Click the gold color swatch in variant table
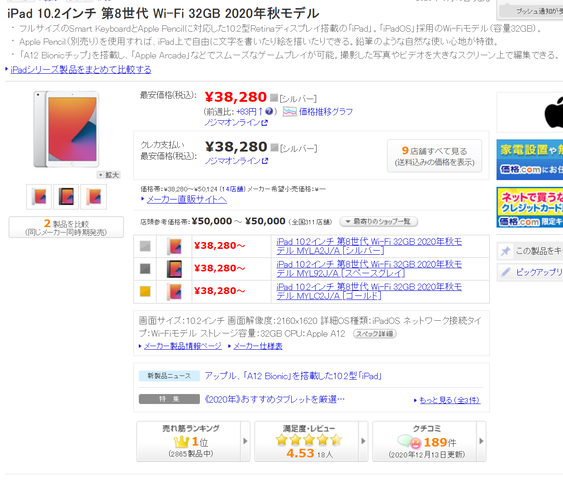The height and width of the screenshot is (480, 563). coord(145,291)
